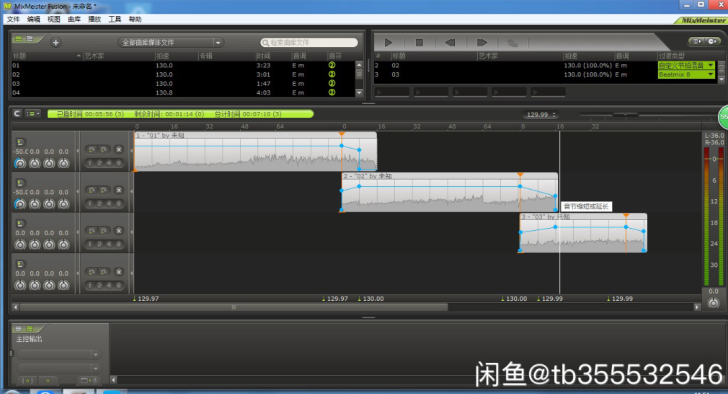Viewport: 728px width, 394px height.
Task: Click second track's top green-arrow icon
Action: click(20, 183)
